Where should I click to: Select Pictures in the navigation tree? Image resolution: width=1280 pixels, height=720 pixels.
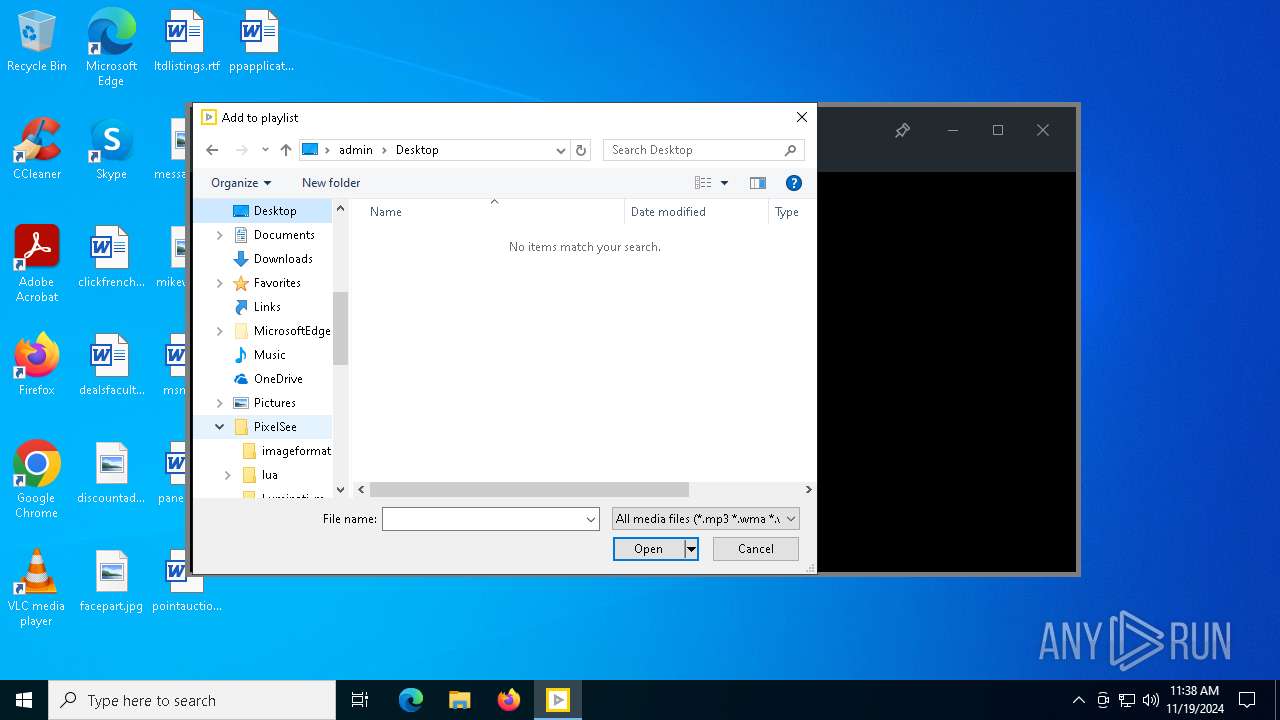274,403
